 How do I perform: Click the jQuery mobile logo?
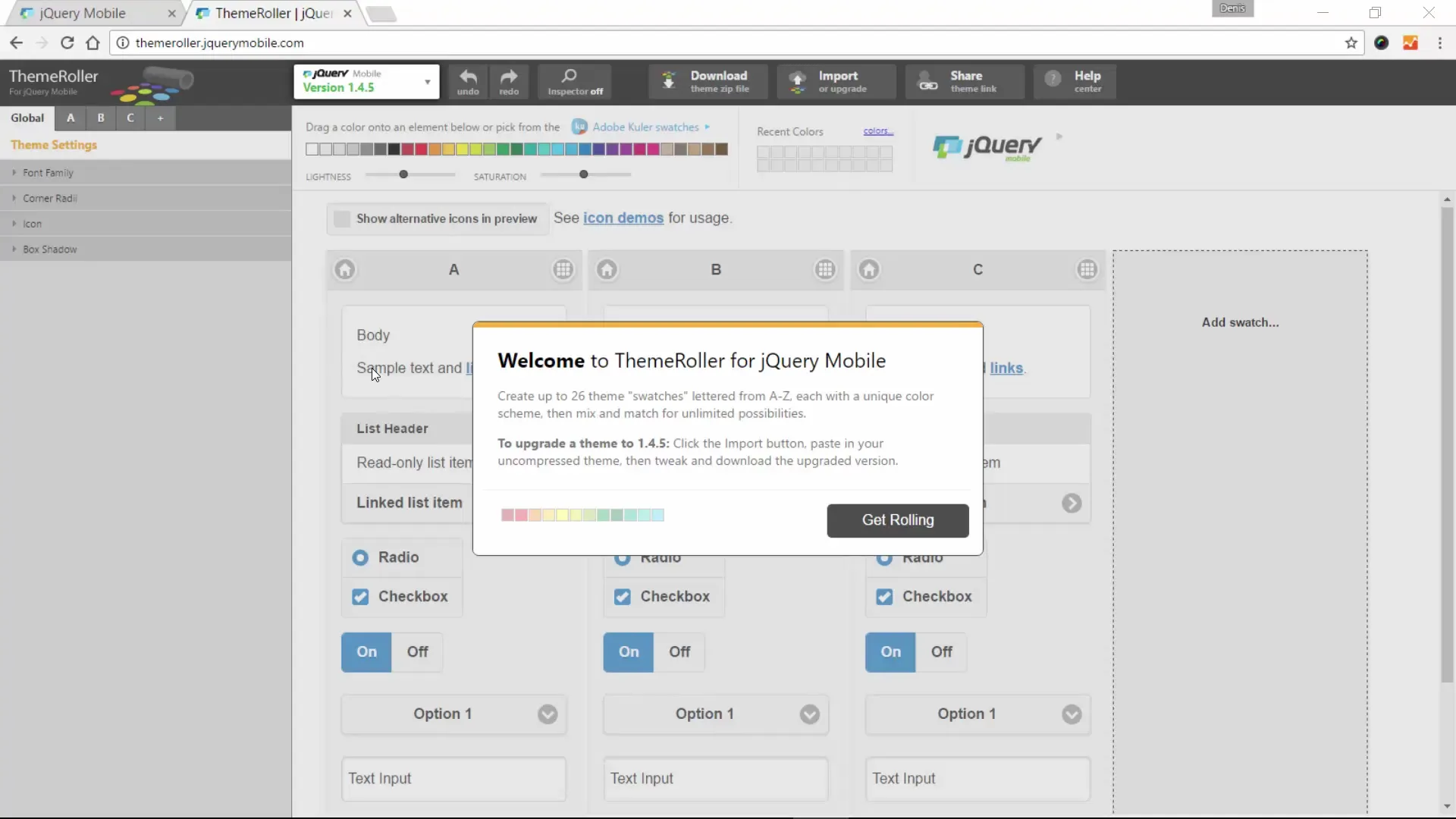point(987,146)
